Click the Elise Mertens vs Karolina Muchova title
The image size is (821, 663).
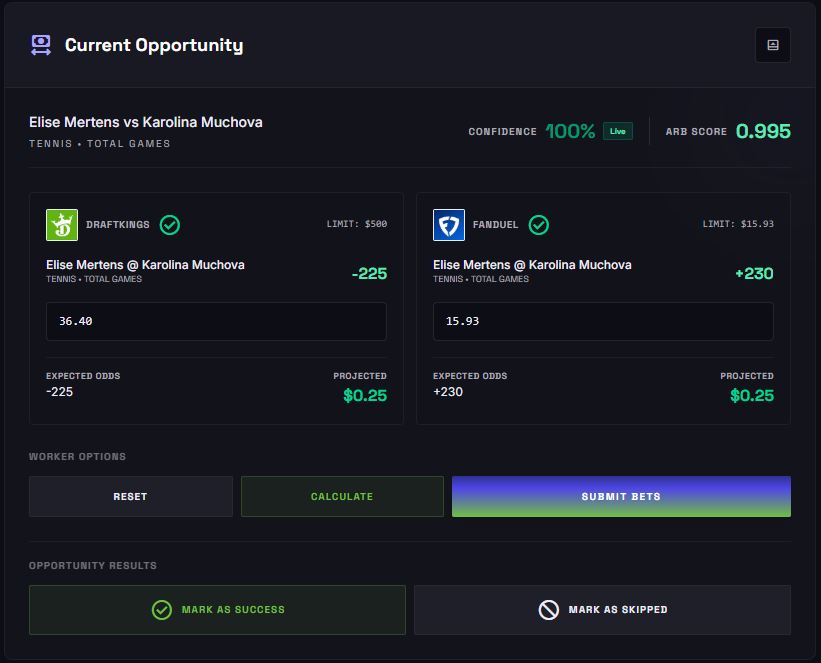[x=146, y=122]
